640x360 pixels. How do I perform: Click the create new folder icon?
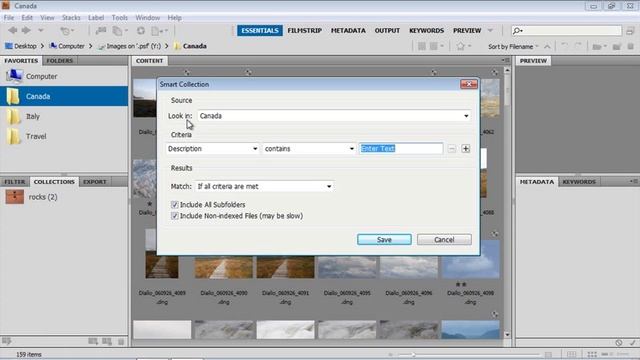(x=617, y=47)
